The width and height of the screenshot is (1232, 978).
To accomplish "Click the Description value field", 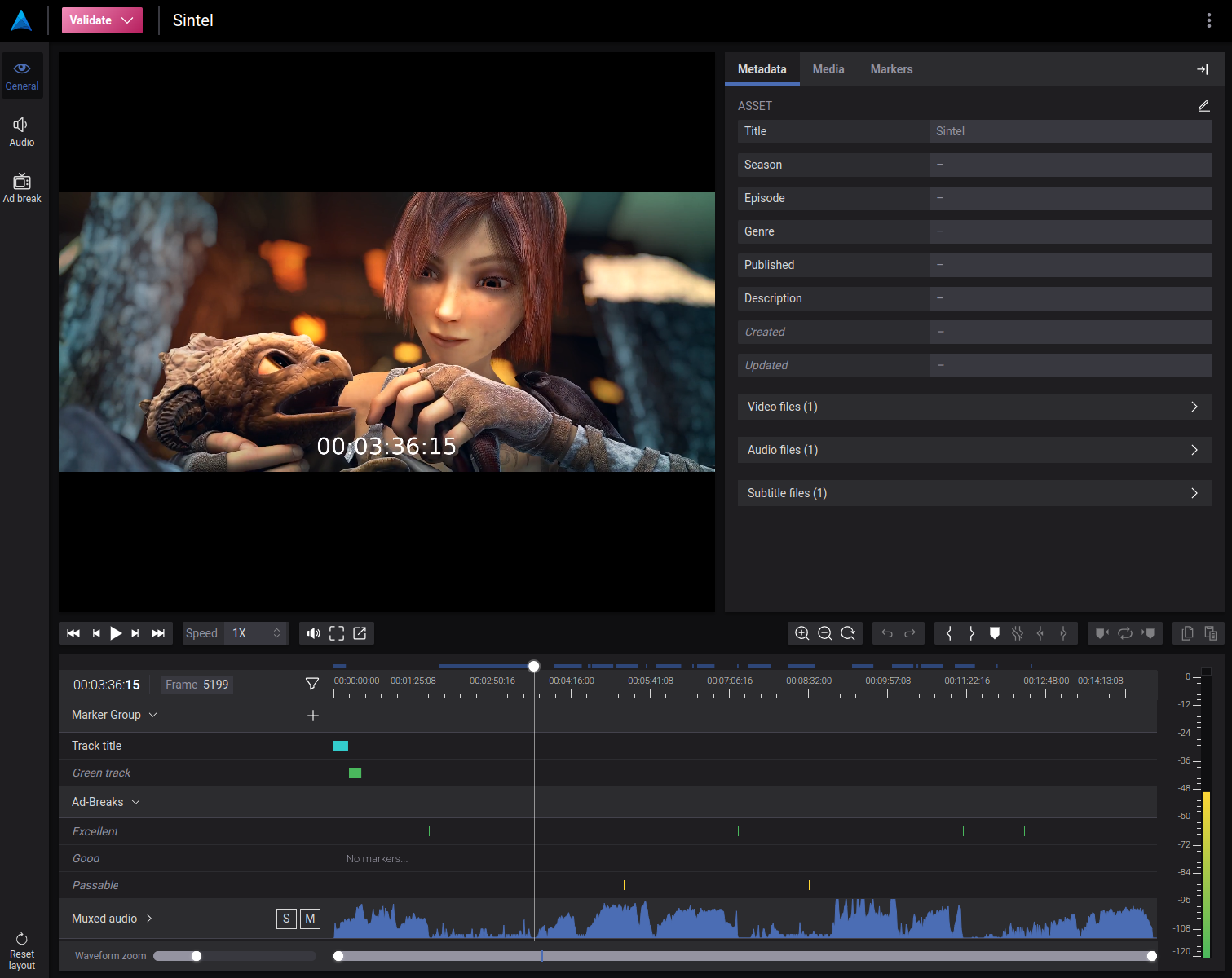I will pos(1070,298).
